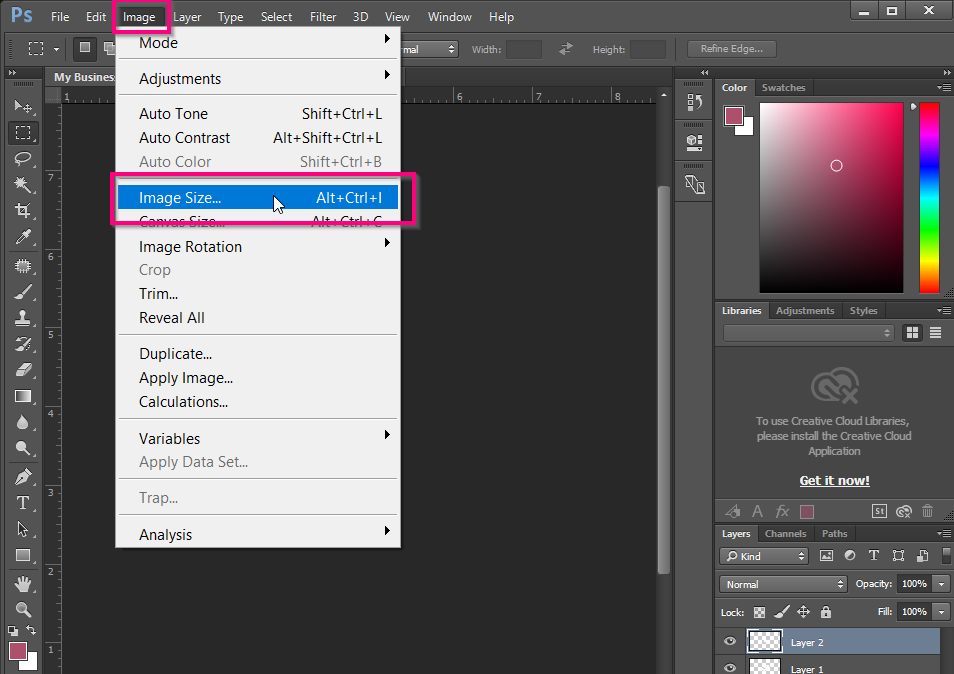Toggle Lock transparent pixels
The height and width of the screenshot is (674, 954).
757,612
